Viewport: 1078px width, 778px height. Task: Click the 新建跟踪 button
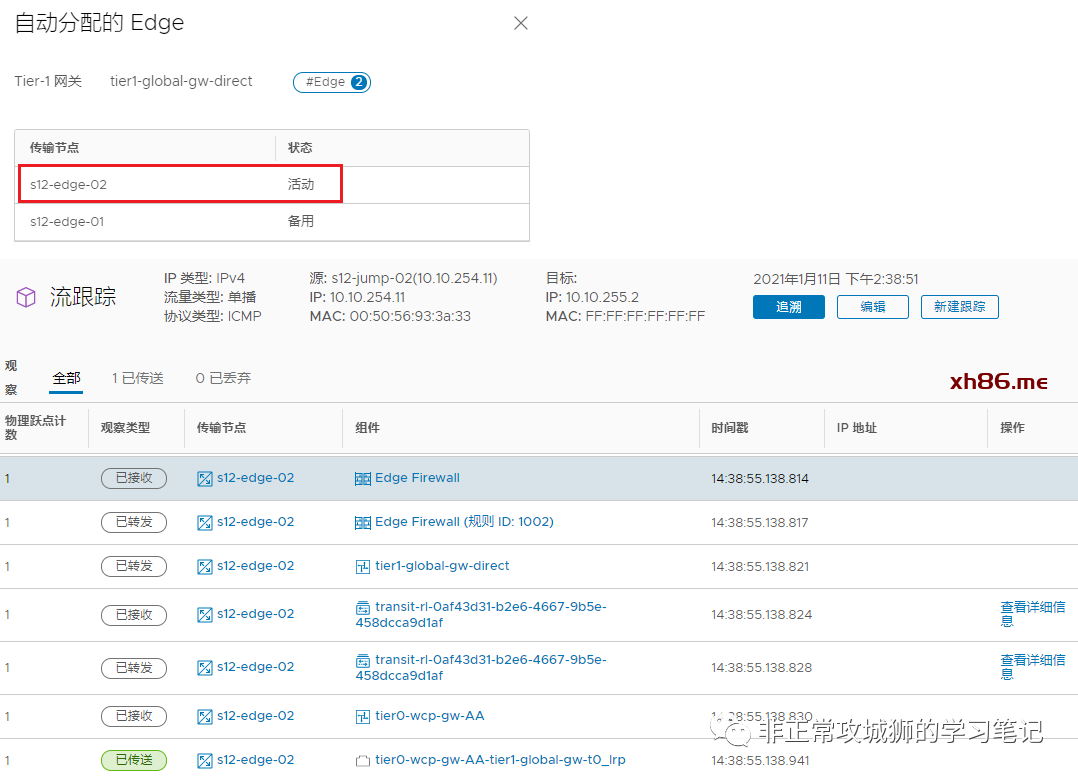[x=959, y=307]
